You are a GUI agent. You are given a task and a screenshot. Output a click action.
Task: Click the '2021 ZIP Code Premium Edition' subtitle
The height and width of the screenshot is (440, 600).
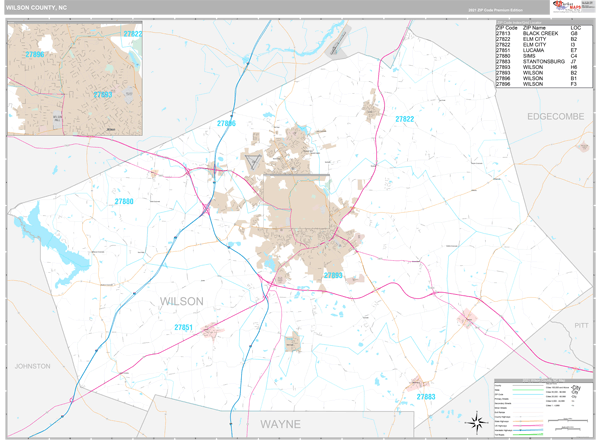point(495,10)
